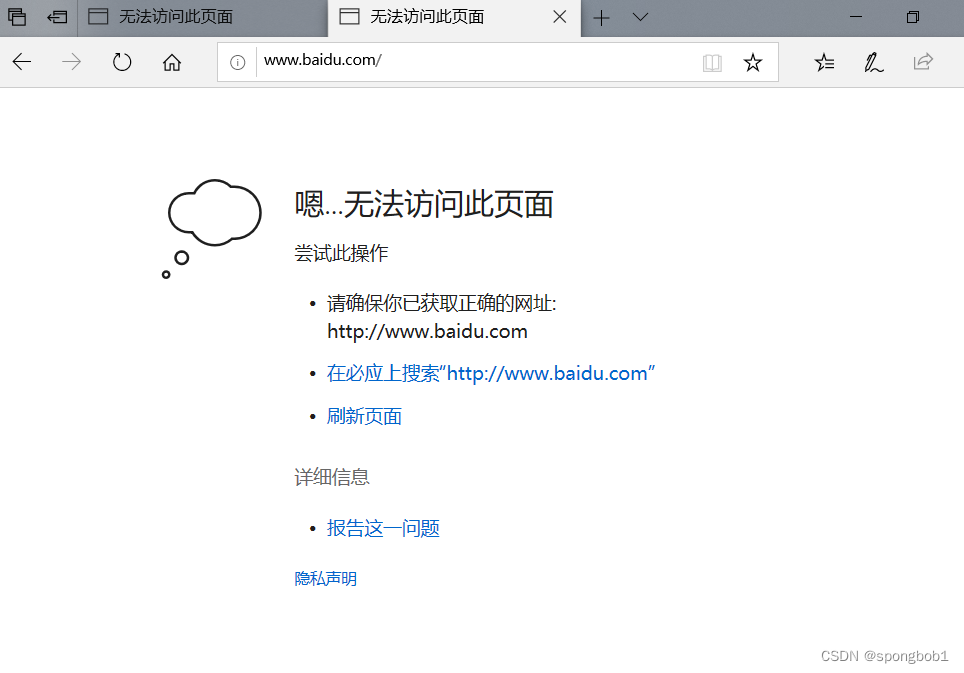
Task: Open the home page with the Home icon
Action: point(171,62)
